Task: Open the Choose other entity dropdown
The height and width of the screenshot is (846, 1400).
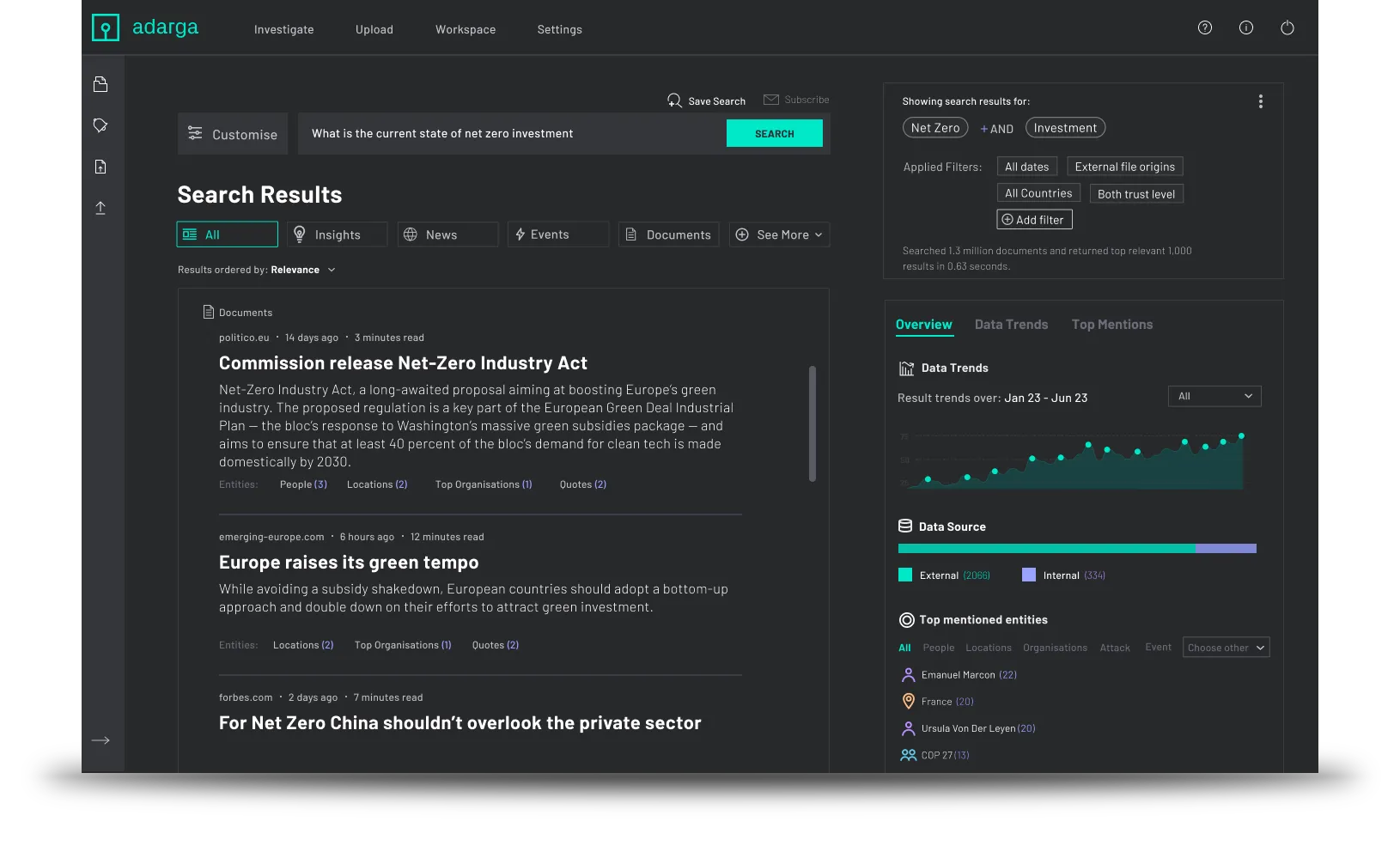Action: pos(1227,648)
